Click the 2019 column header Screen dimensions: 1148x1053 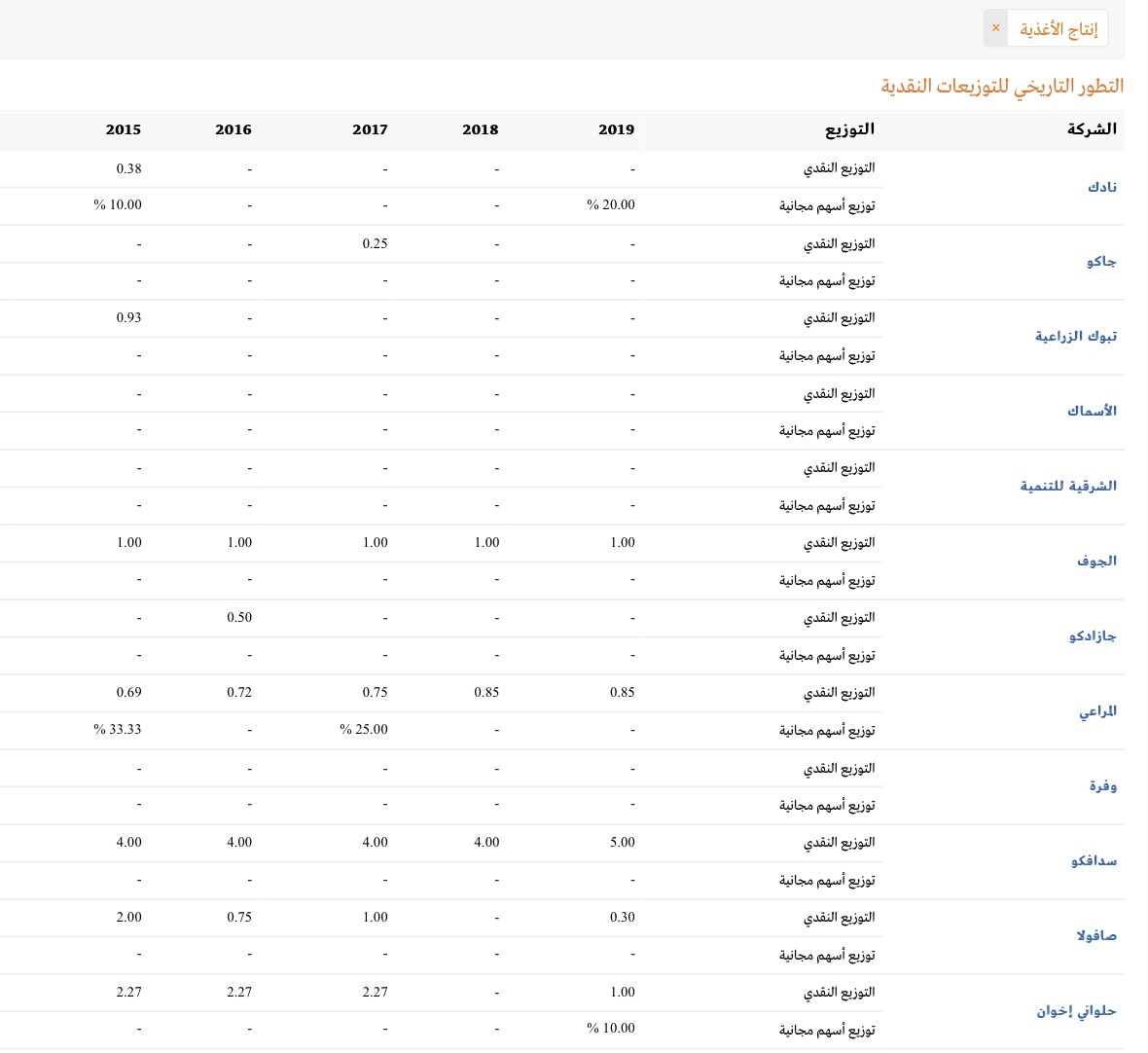coord(617,129)
